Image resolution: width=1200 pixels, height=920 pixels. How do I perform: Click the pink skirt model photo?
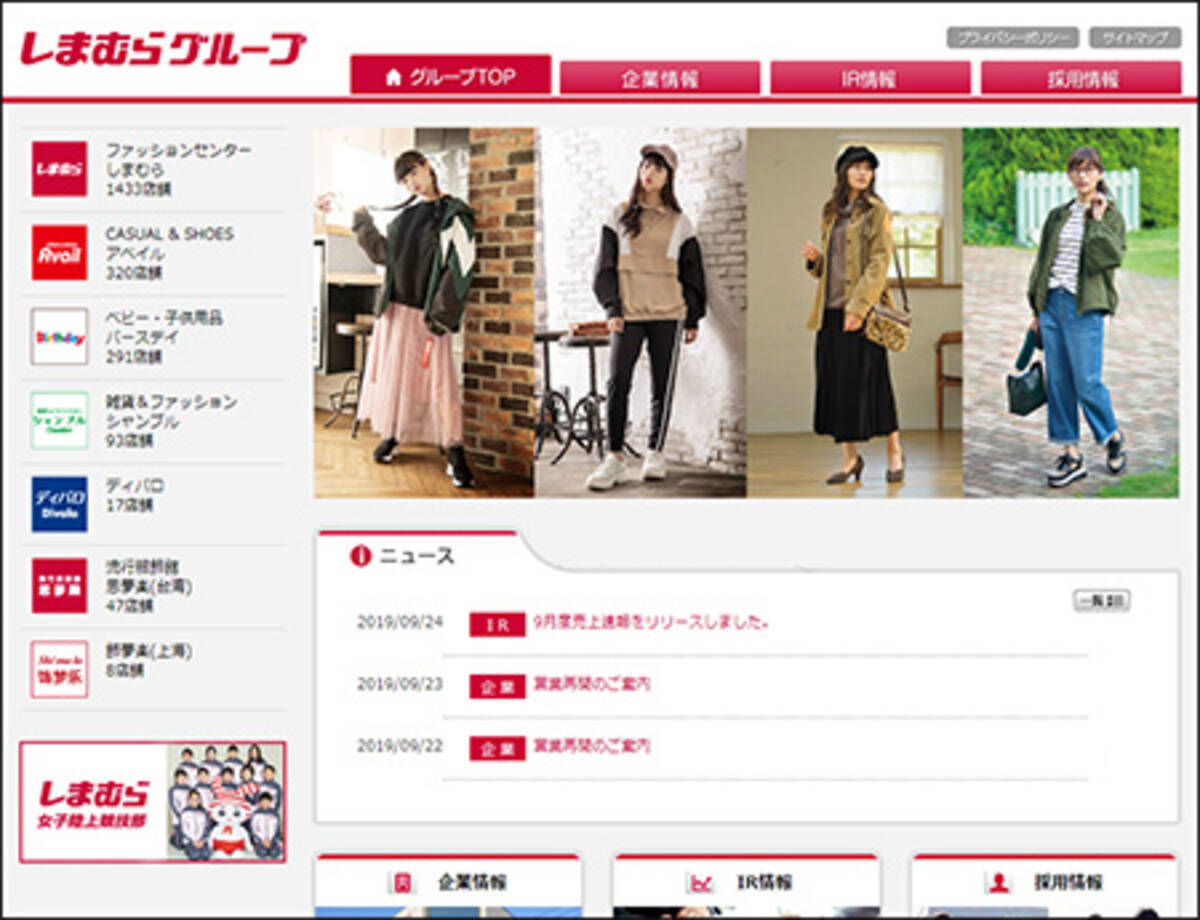point(424,312)
